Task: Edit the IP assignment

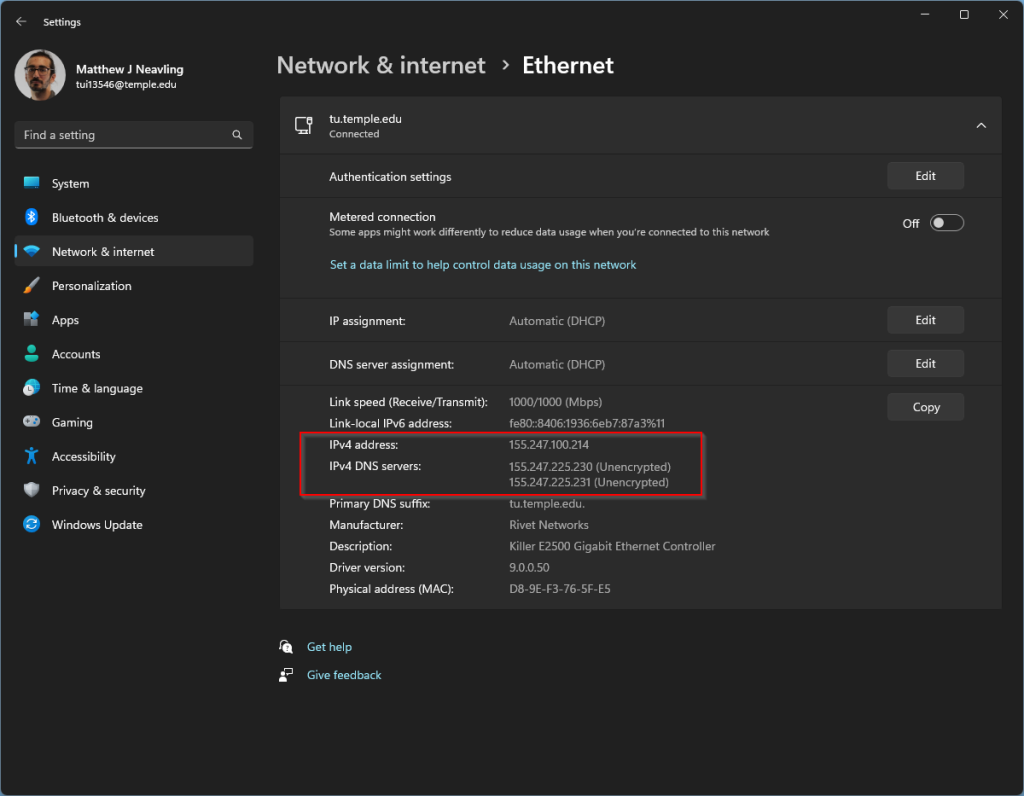Action: click(x=925, y=320)
